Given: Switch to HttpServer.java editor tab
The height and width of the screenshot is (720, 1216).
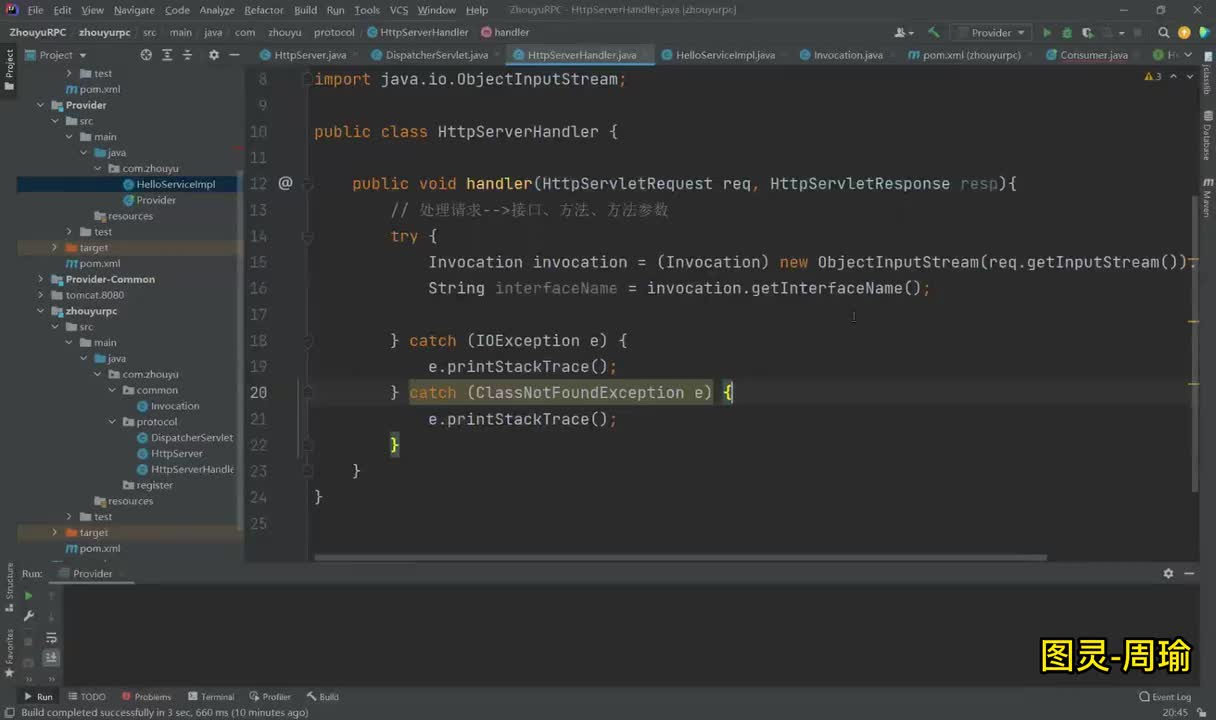Looking at the screenshot, I should (310, 55).
